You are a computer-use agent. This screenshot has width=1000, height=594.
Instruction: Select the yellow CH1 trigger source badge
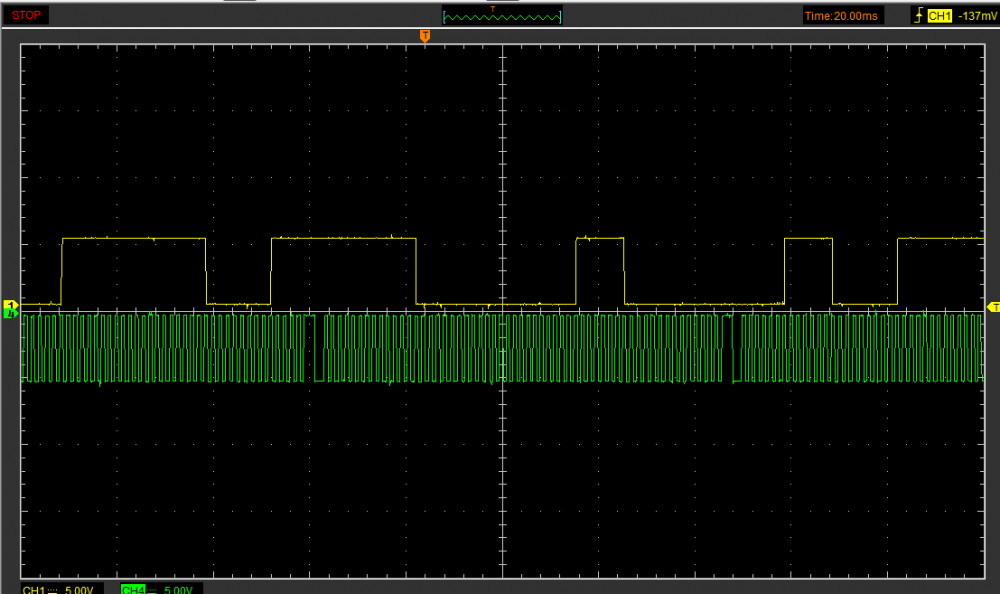pos(939,16)
